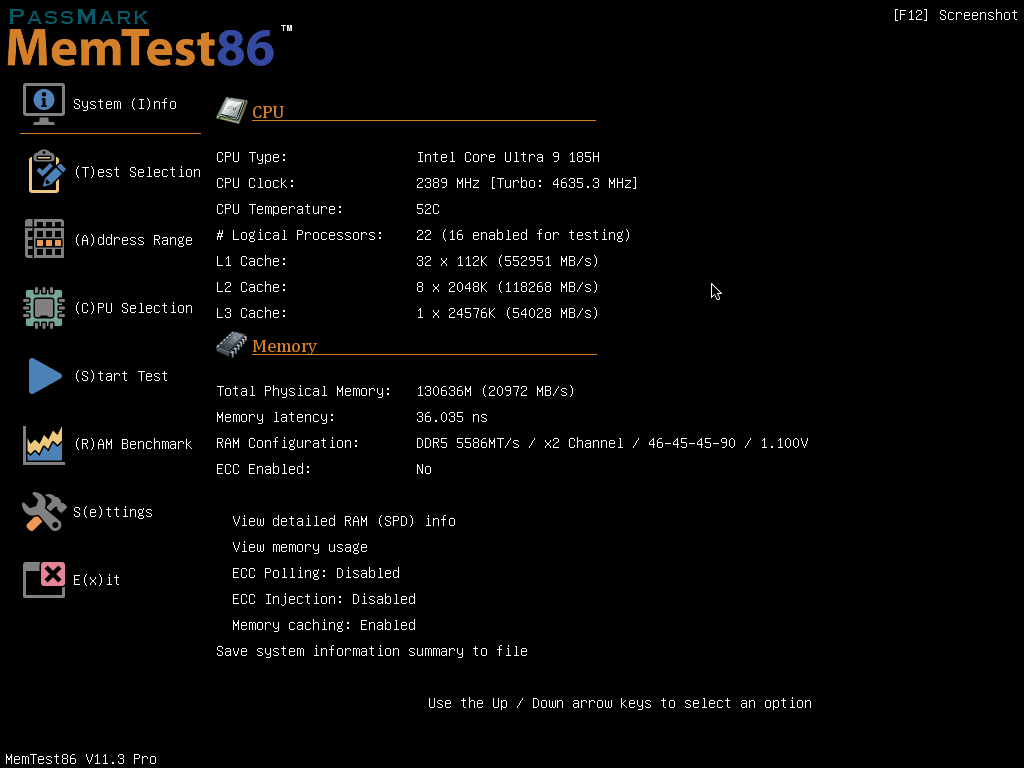Open Settings wrench and screwdriver icon

pyautogui.click(x=44, y=512)
